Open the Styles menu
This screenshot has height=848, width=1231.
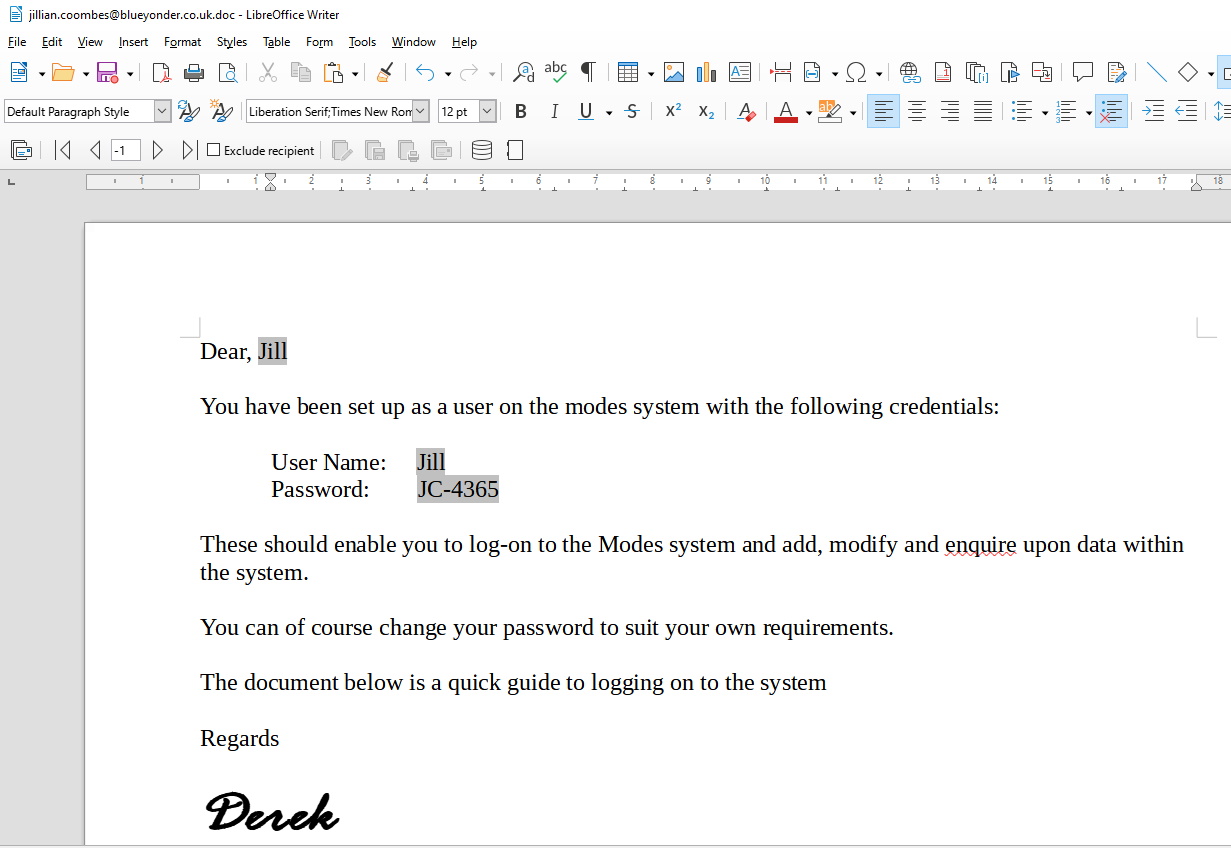click(231, 42)
